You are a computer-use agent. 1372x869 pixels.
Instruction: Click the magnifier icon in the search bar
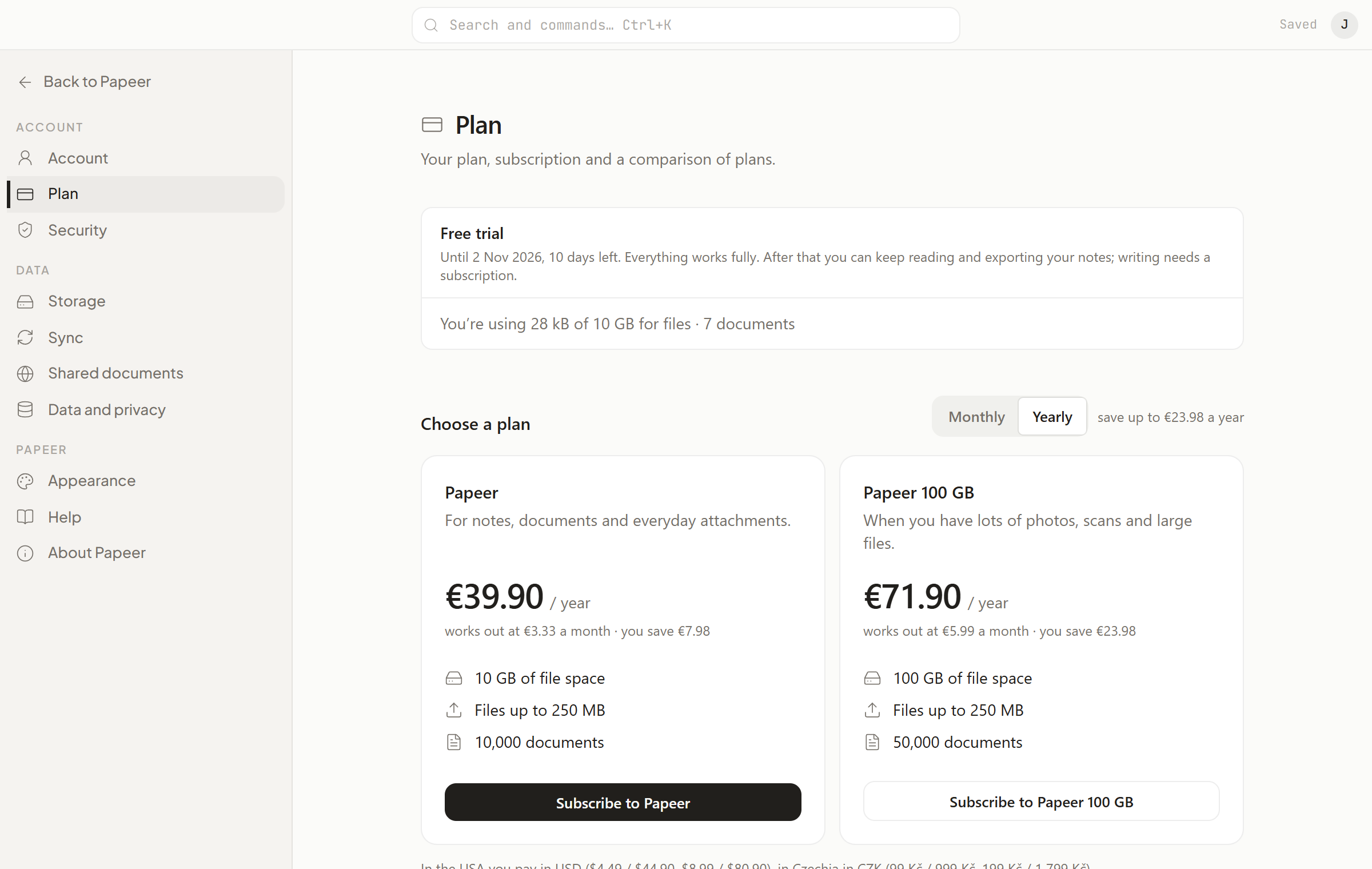[x=431, y=25]
